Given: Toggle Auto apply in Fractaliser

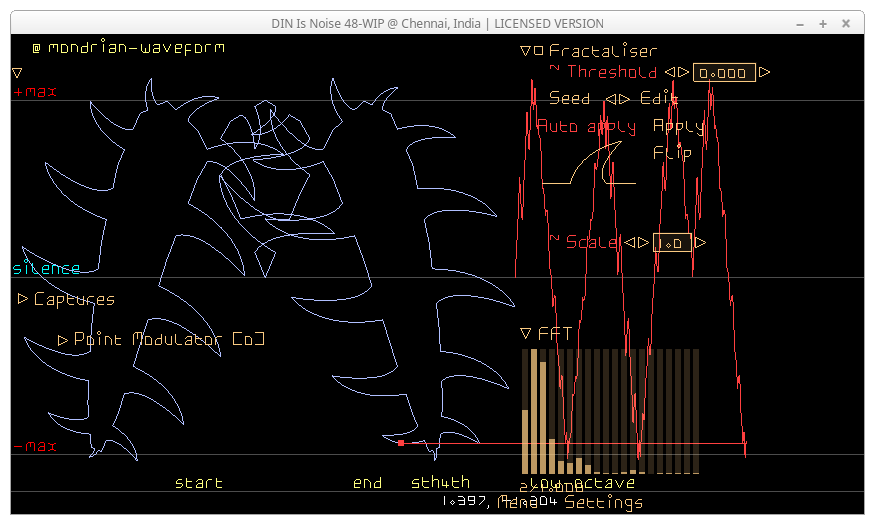Looking at the screenshot, I should [x=586, y=126].
